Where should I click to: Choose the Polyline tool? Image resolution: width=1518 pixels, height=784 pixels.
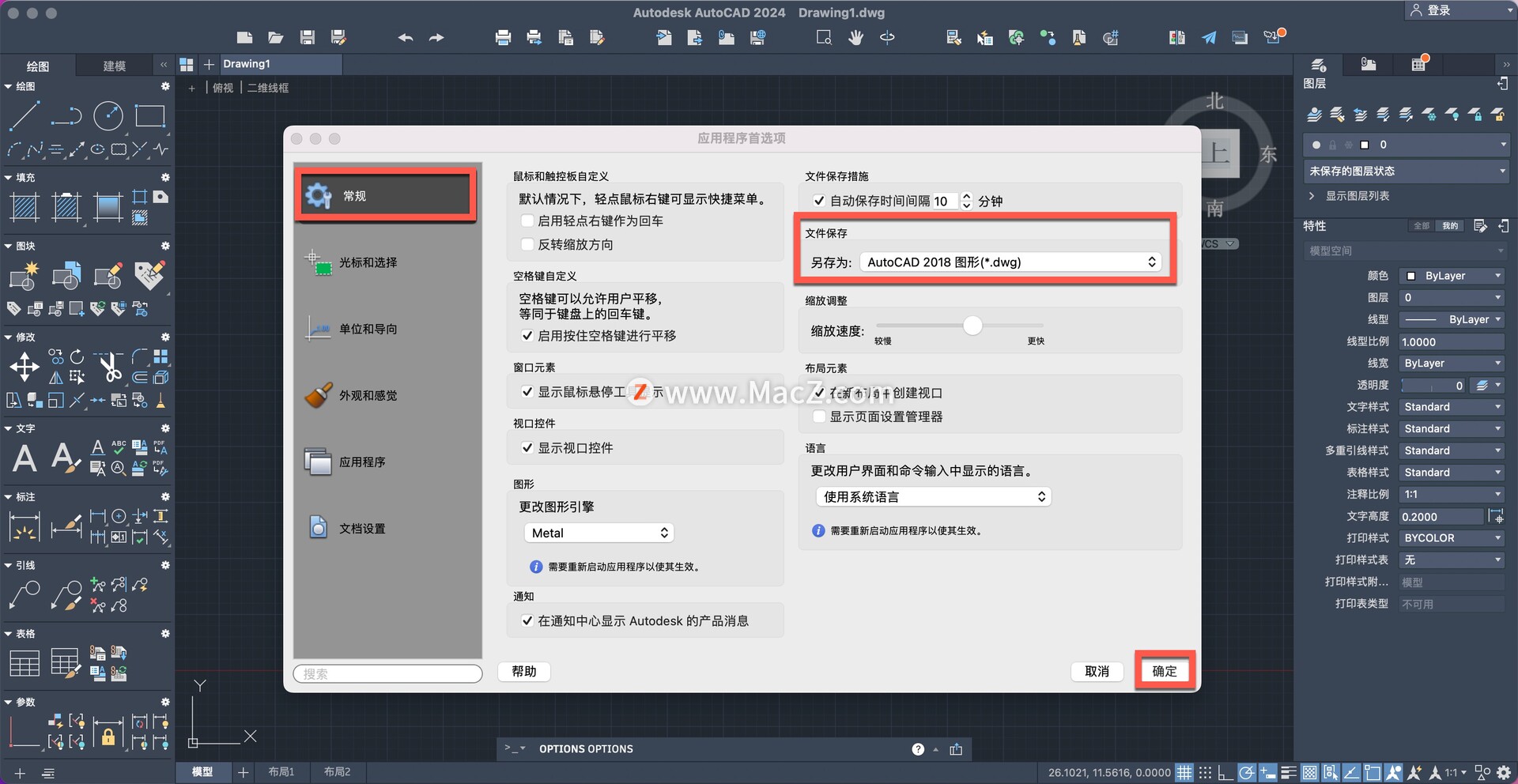66,117
